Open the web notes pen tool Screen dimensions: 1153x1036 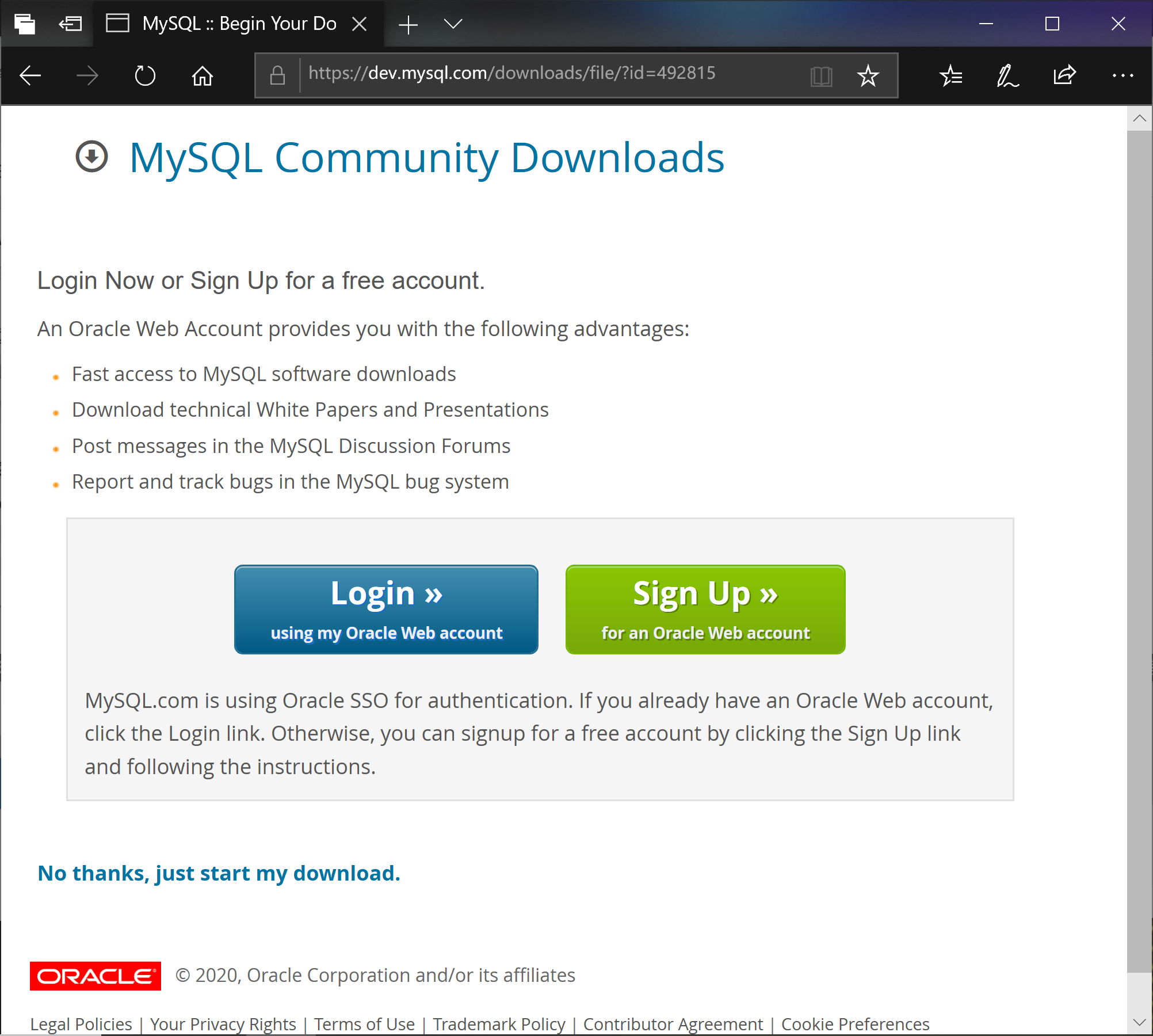1007,75
